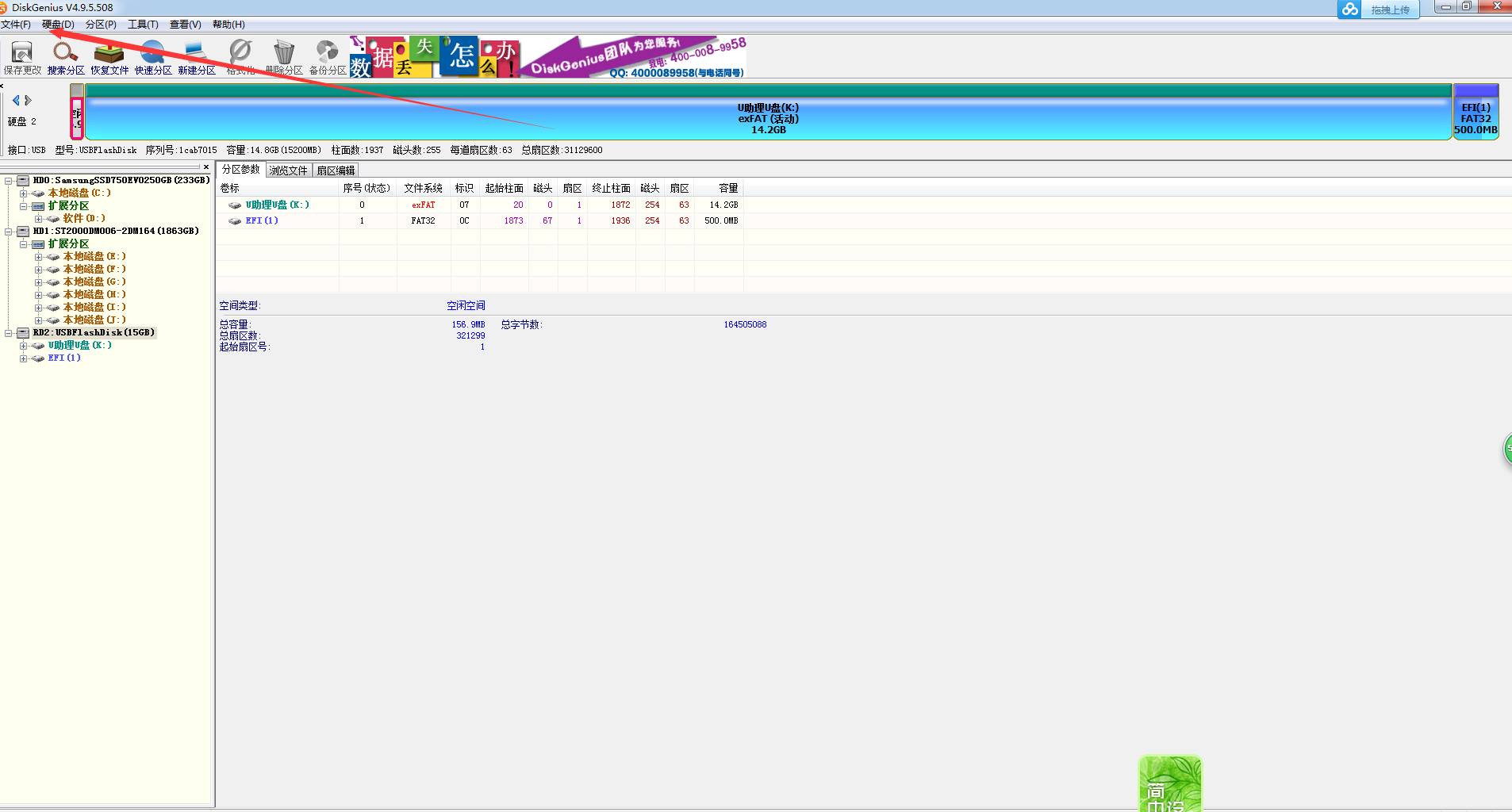
Task: Open the 文件(F) menu
Action: [16, 25]
